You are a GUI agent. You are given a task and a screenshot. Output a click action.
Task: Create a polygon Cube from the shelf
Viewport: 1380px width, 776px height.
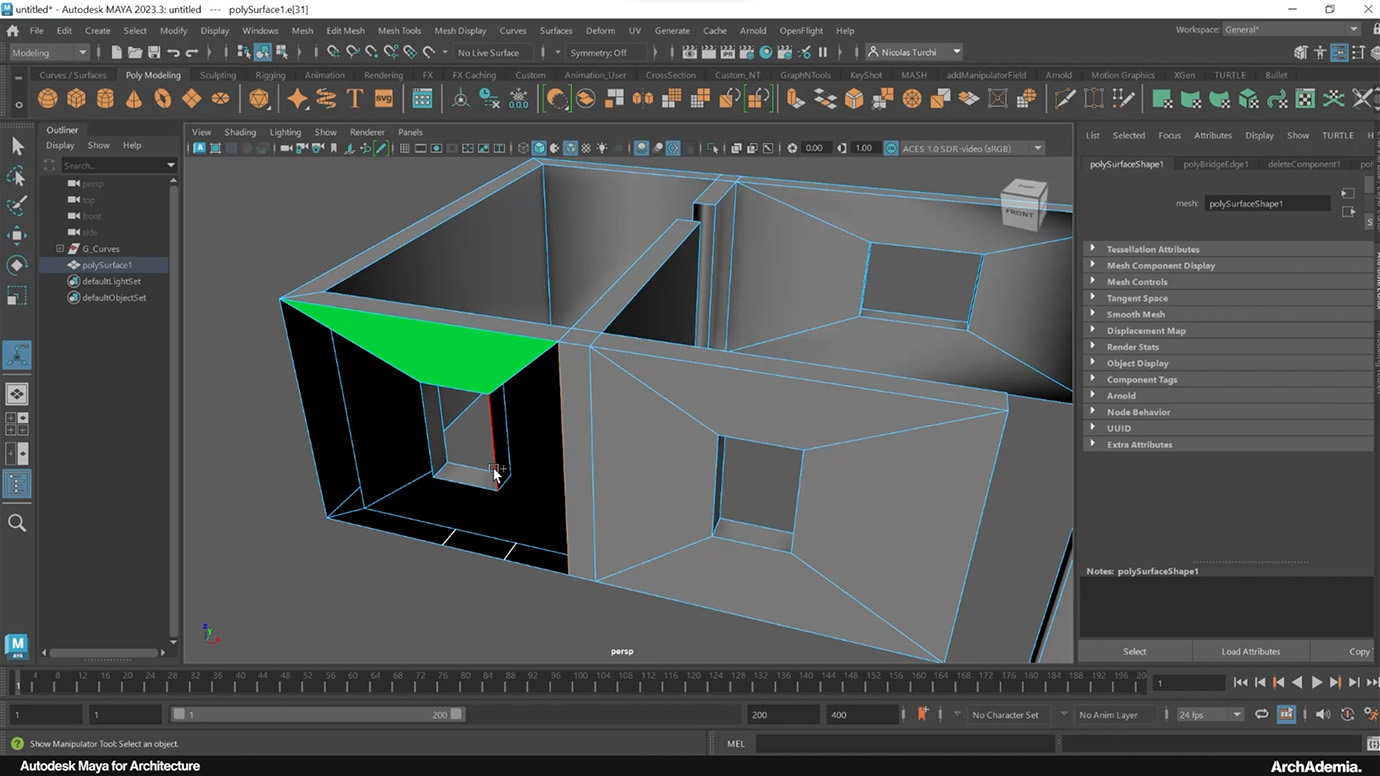tap(77, 98)
